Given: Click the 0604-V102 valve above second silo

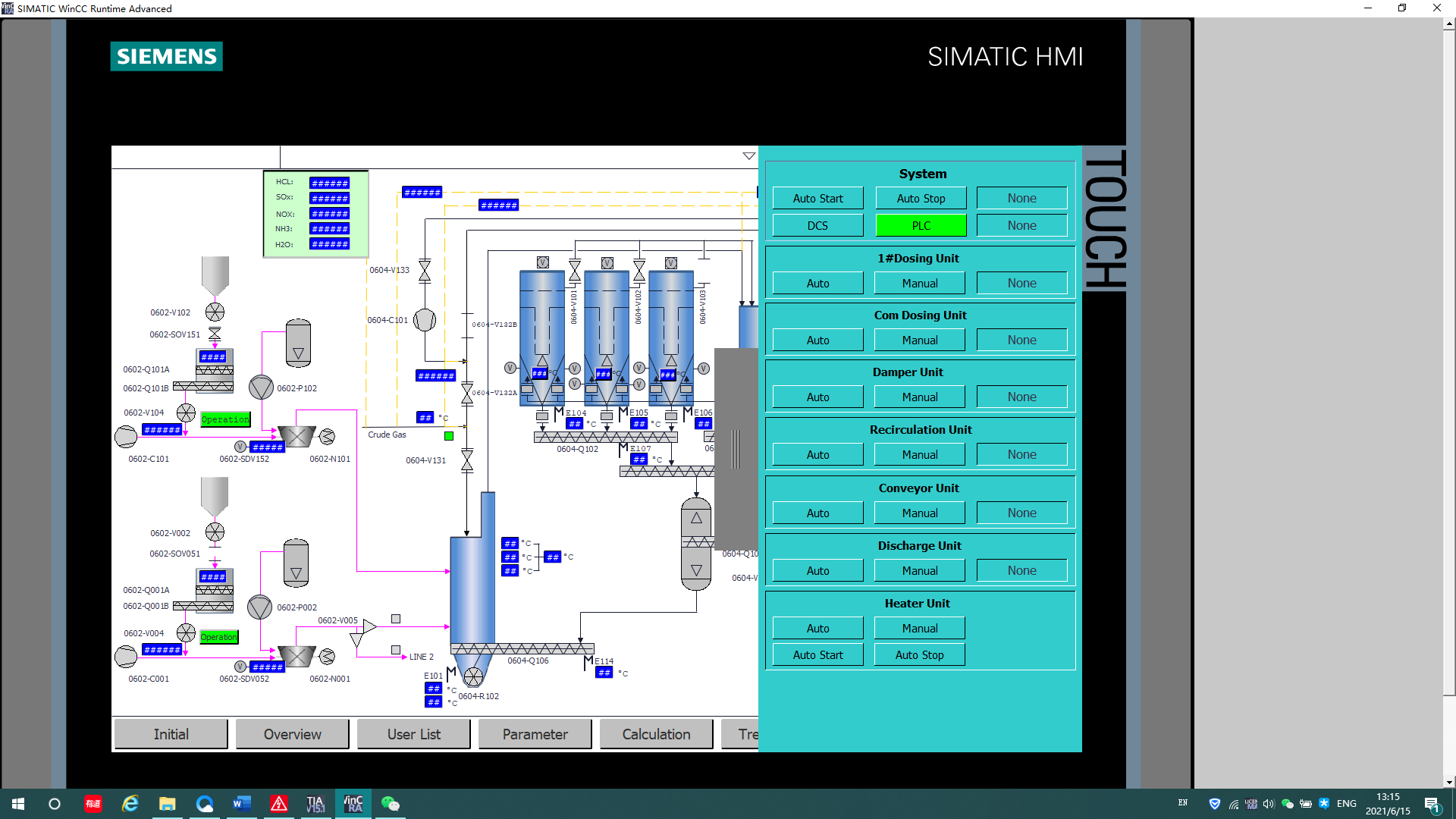Looking at the screenshot, I should pyautogui.click(x=639, y=271).
